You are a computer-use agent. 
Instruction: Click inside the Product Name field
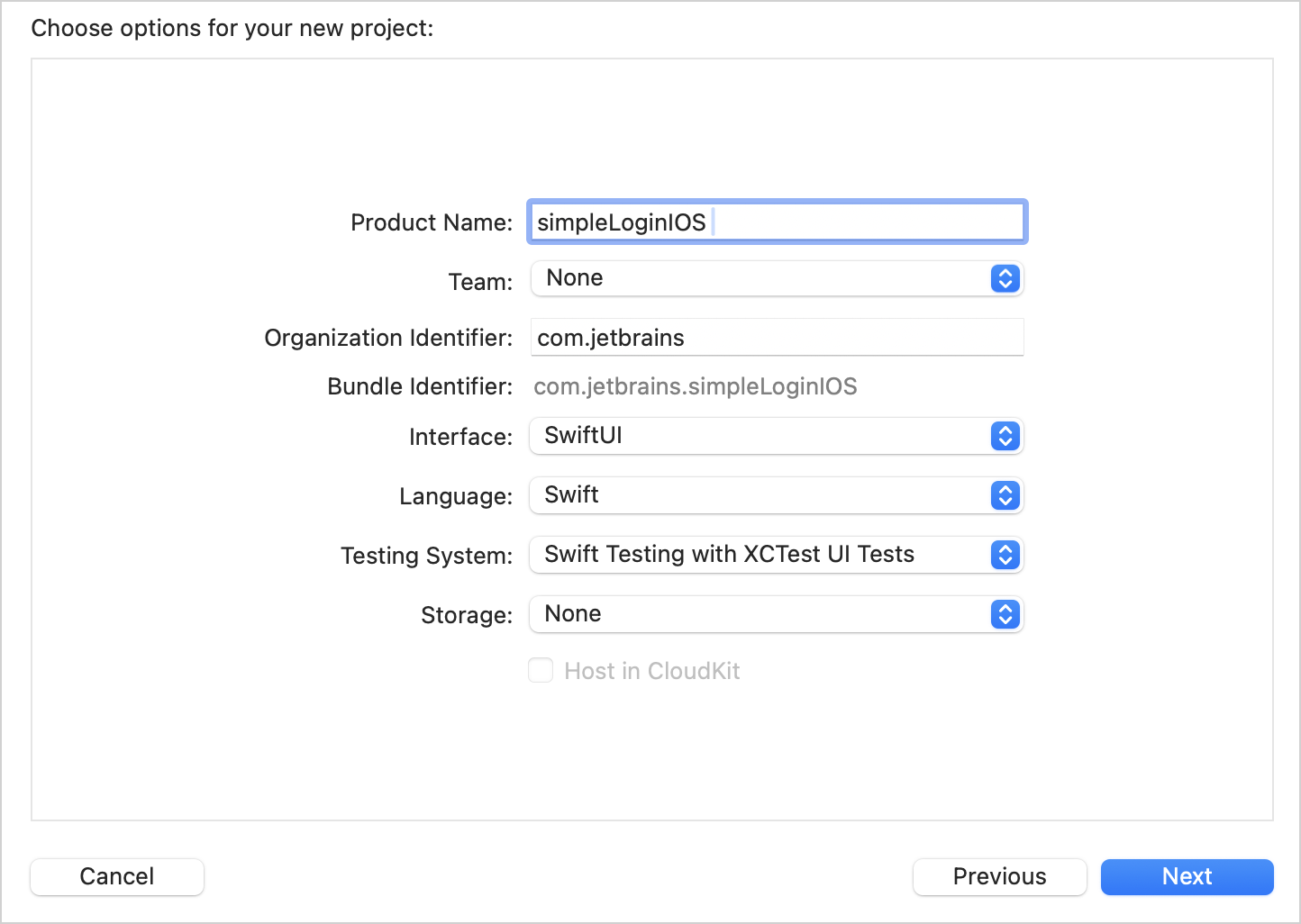(x=775, y=222)
